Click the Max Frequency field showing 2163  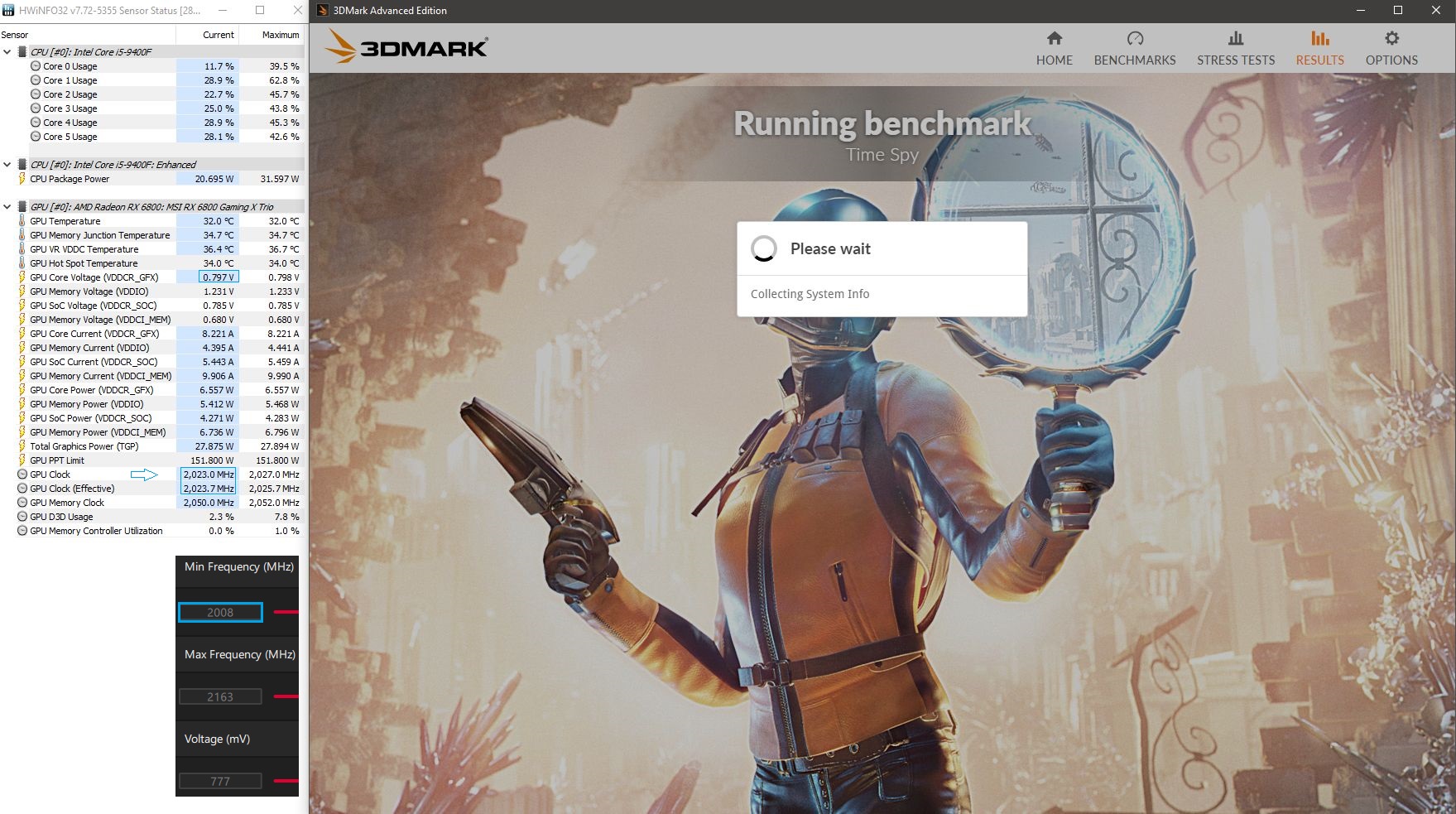click(x=220, y=697)
